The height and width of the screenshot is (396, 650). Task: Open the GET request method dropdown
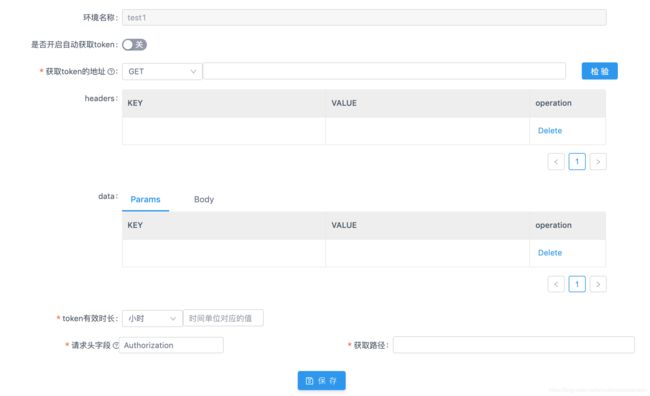tap(162, 71)
